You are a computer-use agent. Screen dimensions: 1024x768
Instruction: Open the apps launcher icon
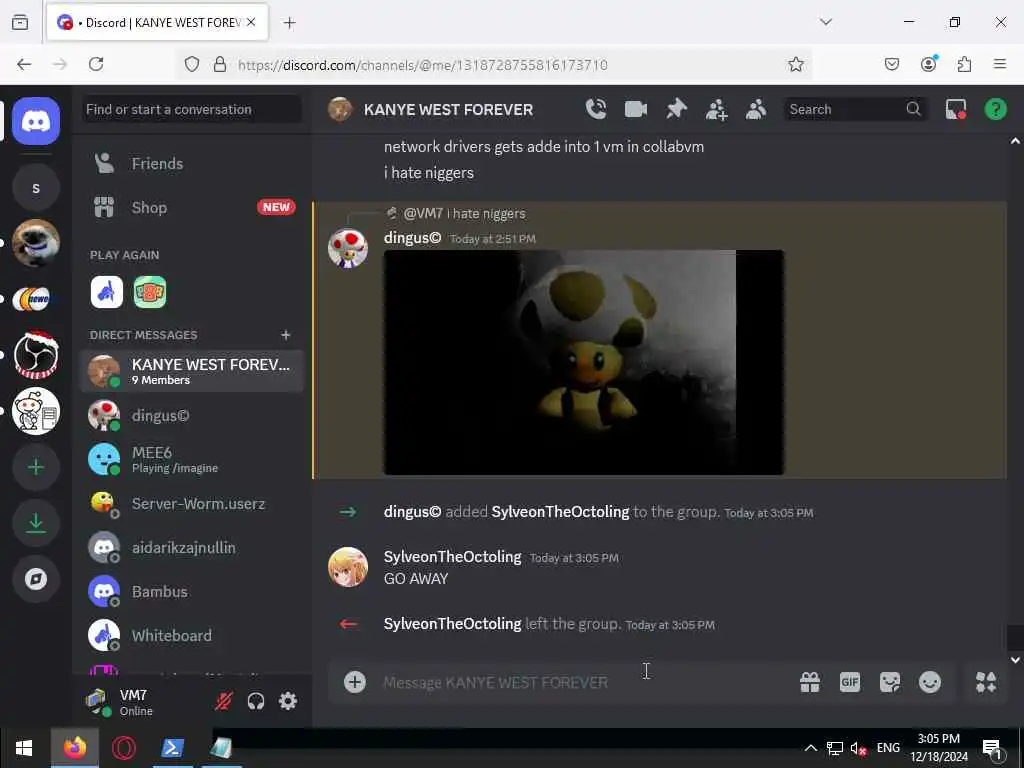tap(985, 682)
